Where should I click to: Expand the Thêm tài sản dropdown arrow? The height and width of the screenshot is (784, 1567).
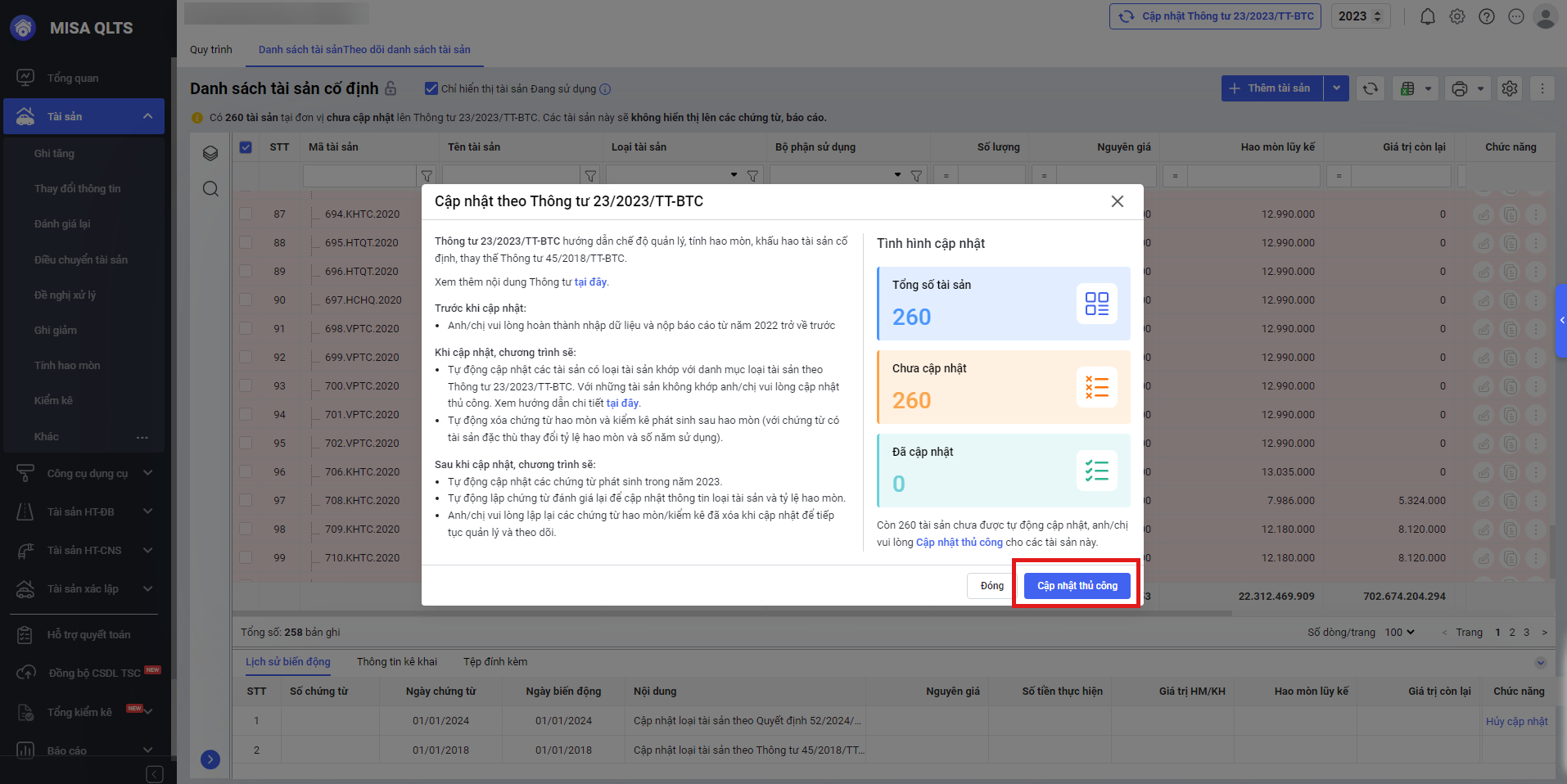point(1336,88)
